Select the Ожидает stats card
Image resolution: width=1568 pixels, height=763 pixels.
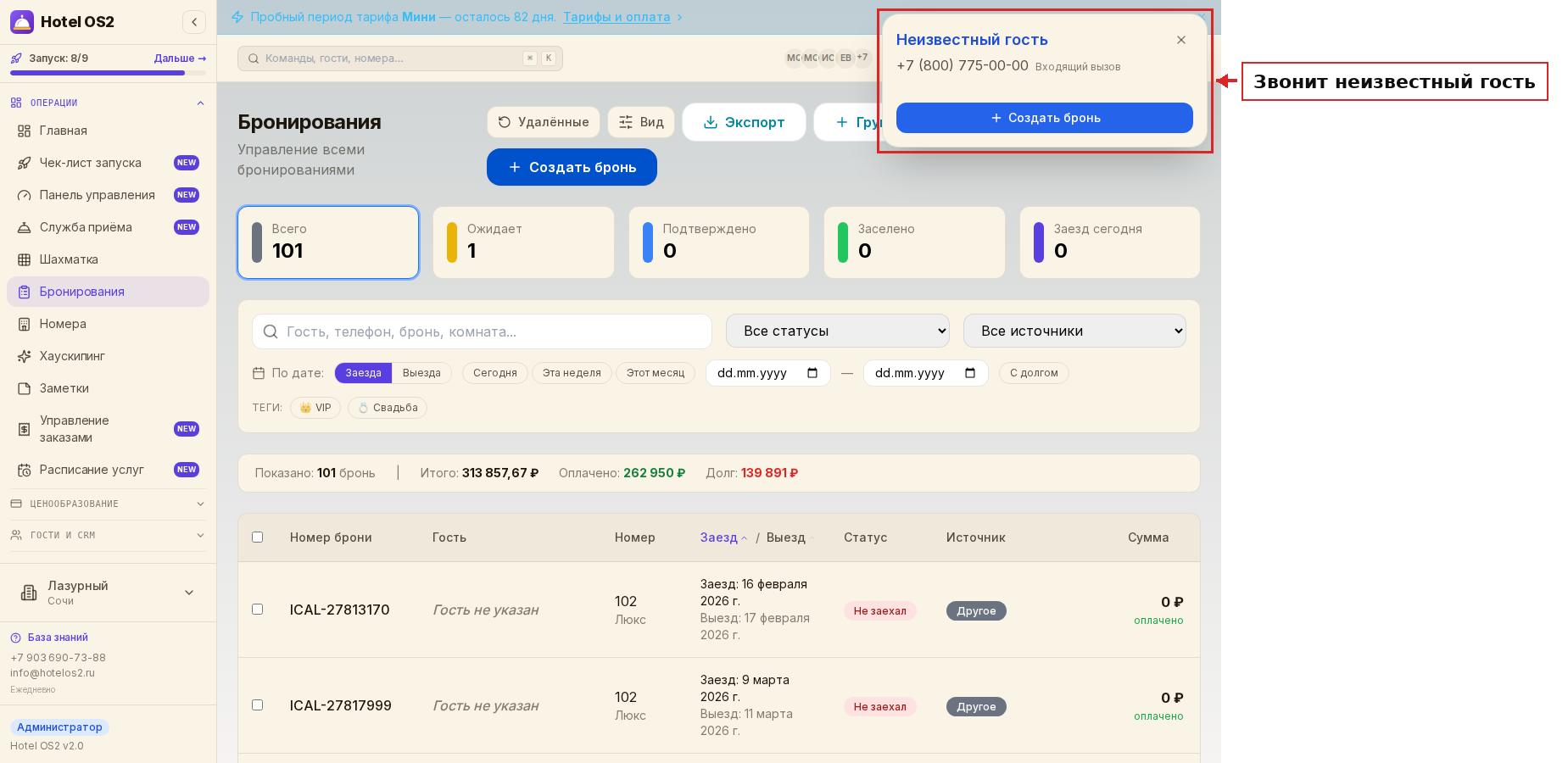523,242
